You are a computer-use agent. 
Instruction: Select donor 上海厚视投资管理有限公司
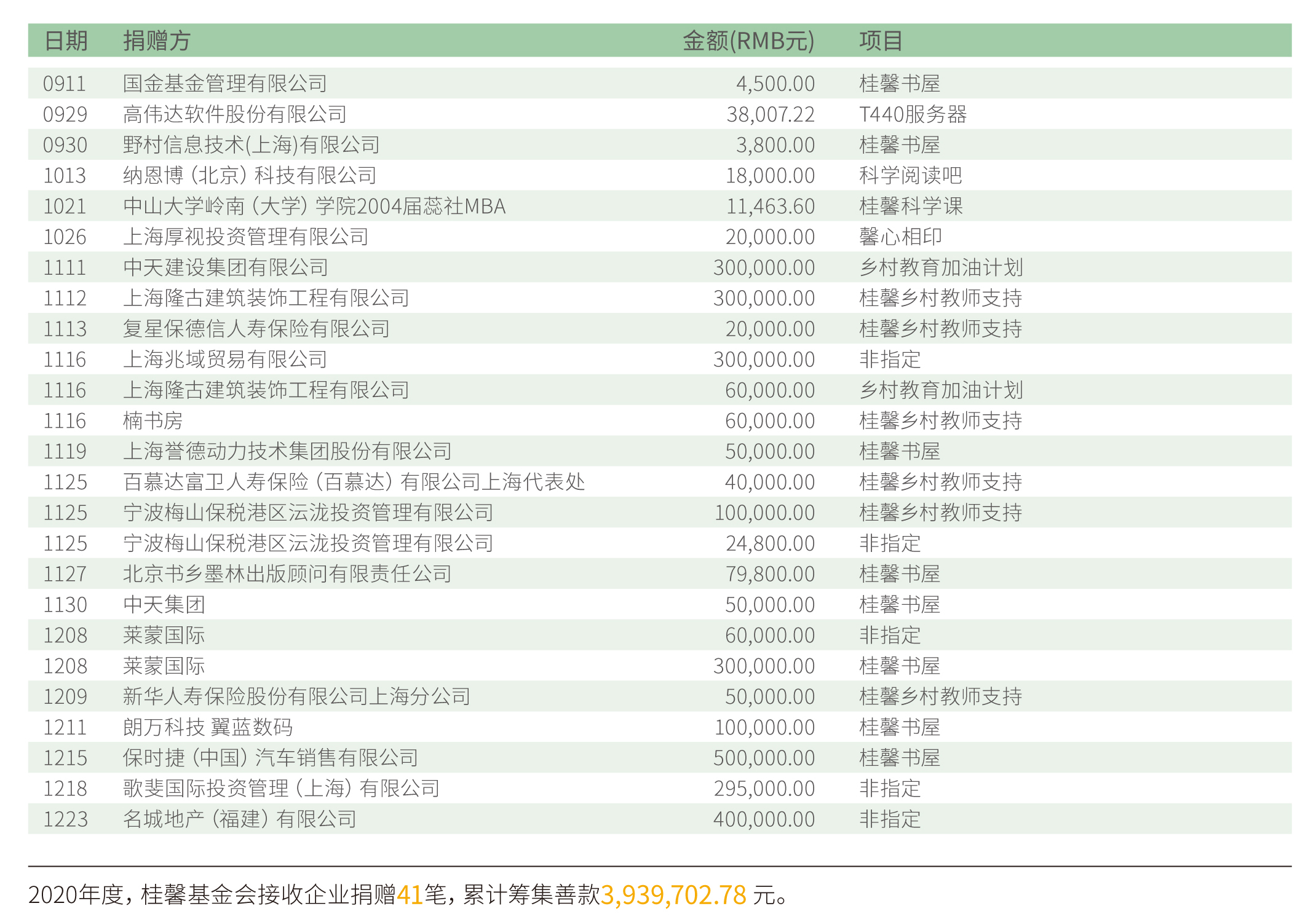click(x=245, y=237)
